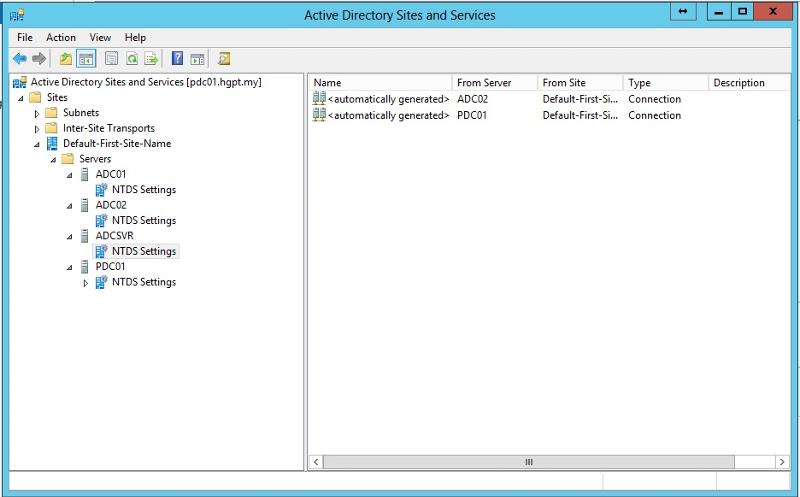Expand the Subnets node
The height and width of the screenshot is (497, 800).
[37, 113]
